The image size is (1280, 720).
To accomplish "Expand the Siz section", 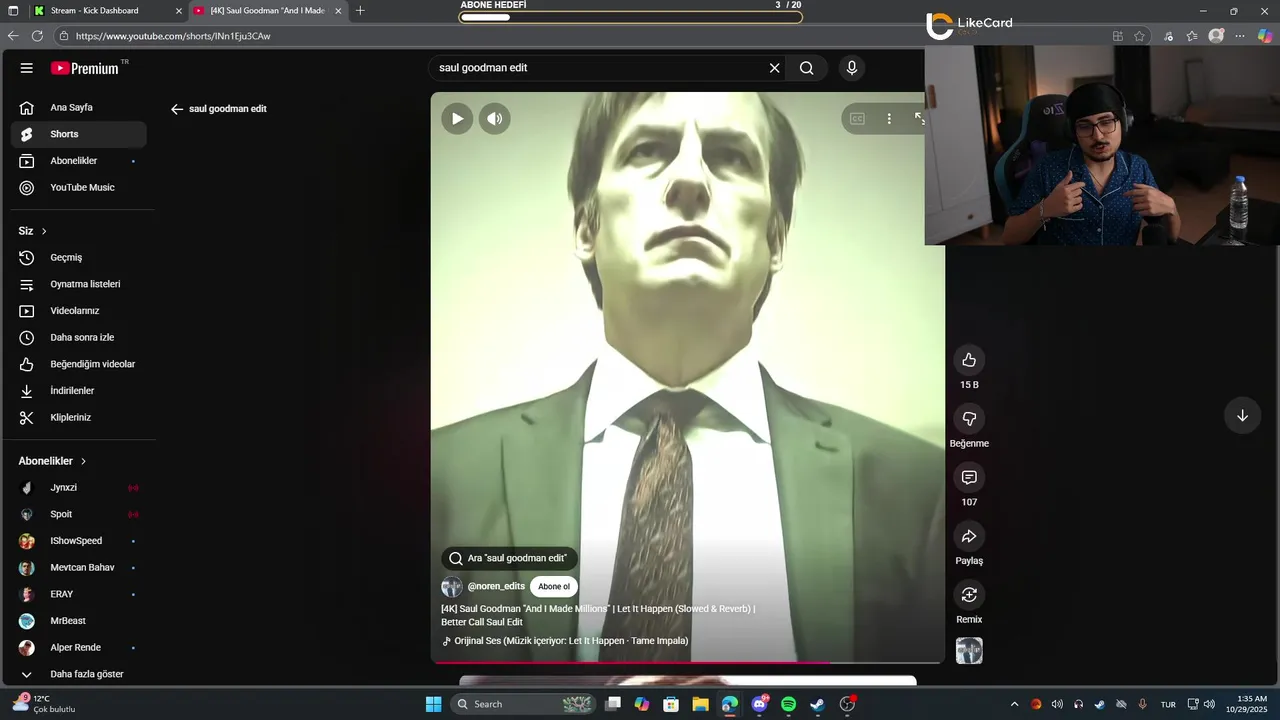I will pyautogui.click(x=33, y=231).
